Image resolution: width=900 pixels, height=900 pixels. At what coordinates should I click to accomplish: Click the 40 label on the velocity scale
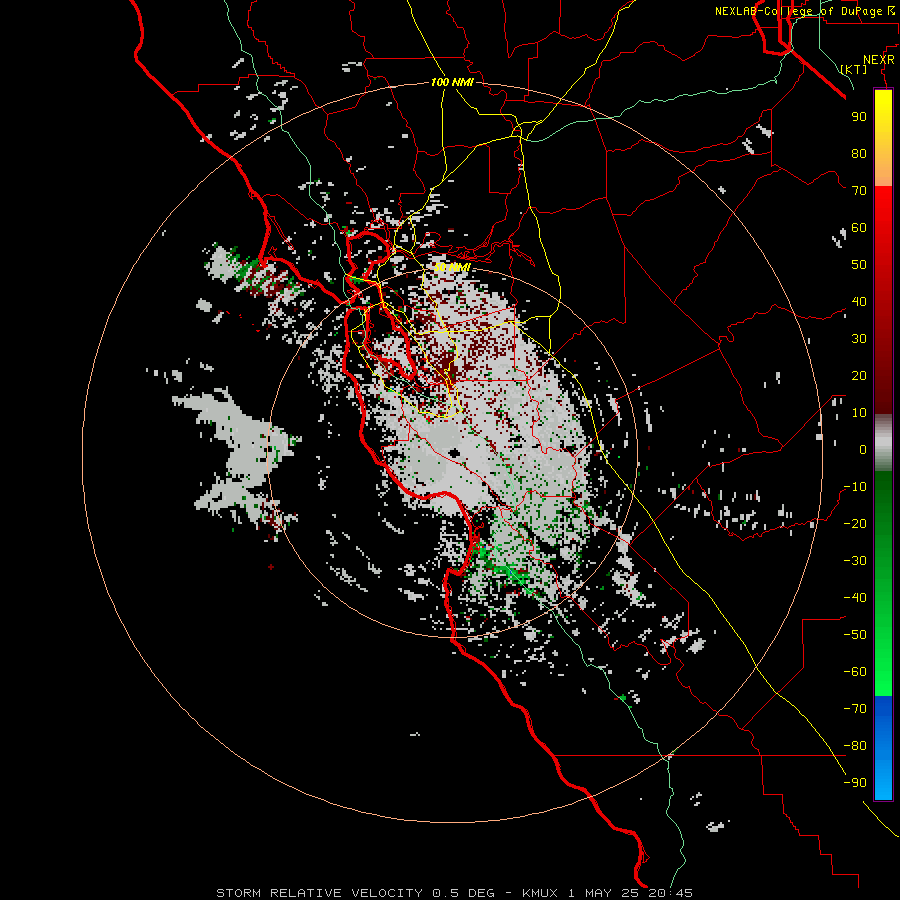point(859,302)
